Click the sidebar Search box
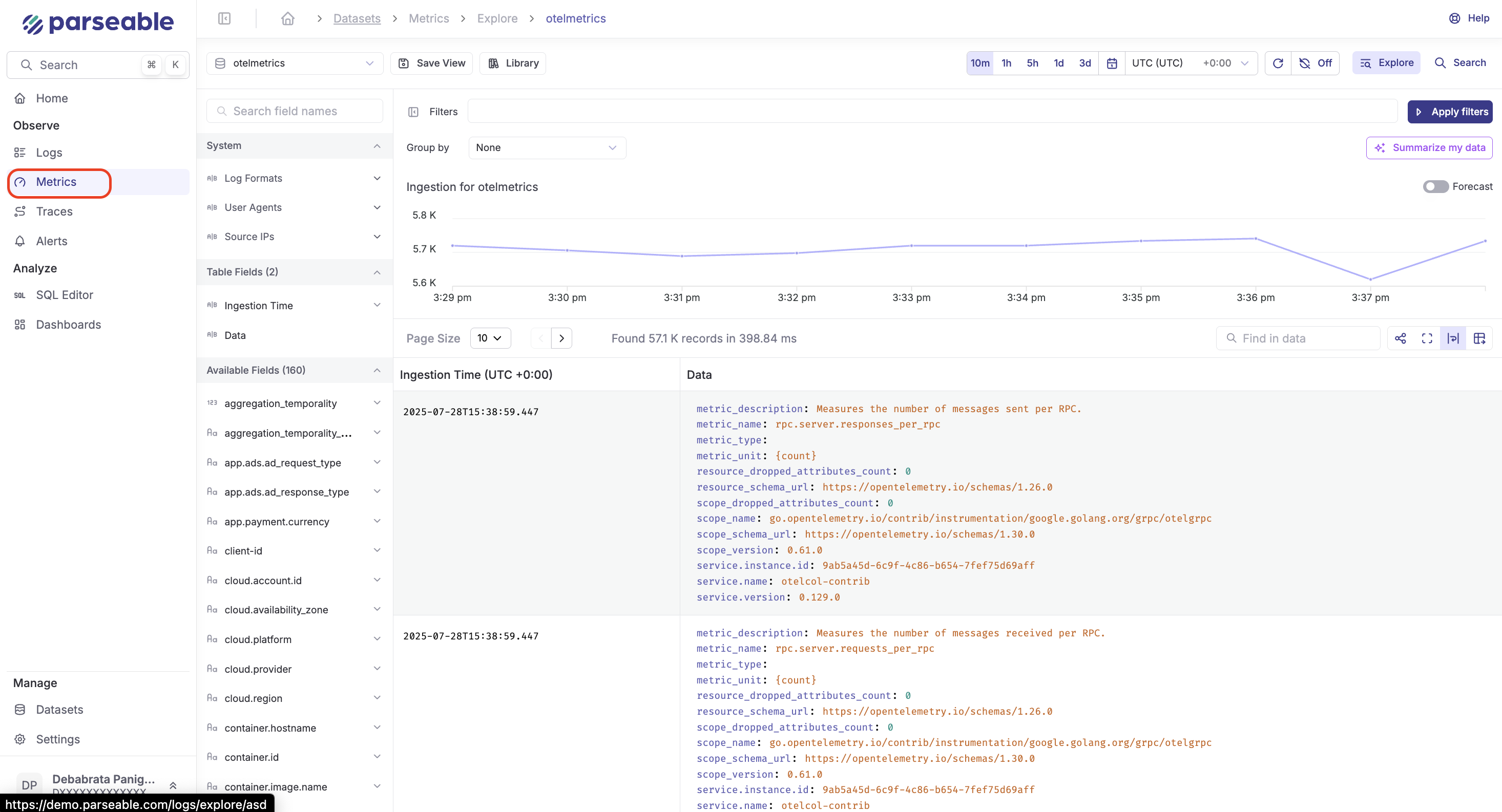Image resolution: width=1502 pixels, height=812 pixels. point(97,65)
